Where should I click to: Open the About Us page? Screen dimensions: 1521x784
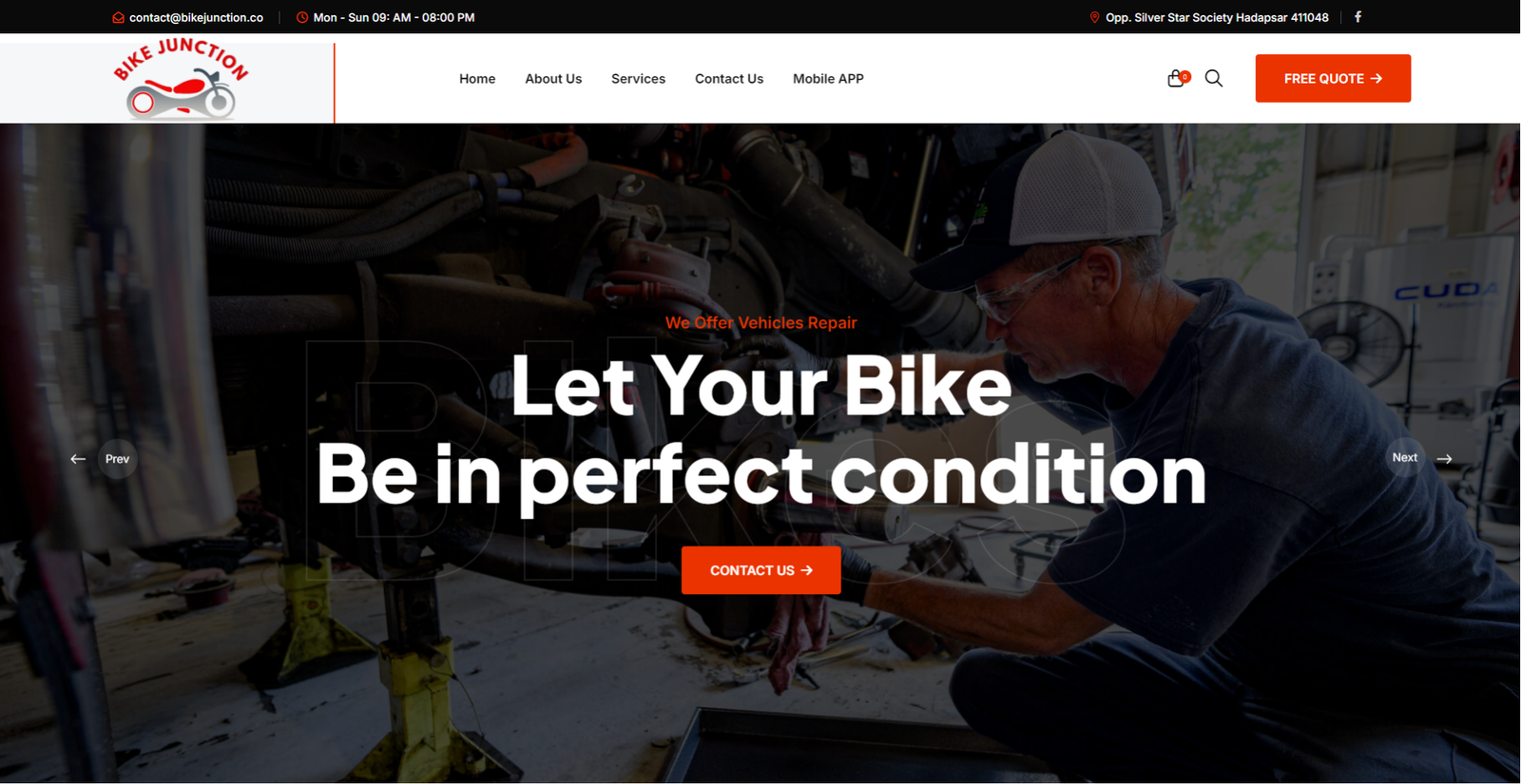553,79
